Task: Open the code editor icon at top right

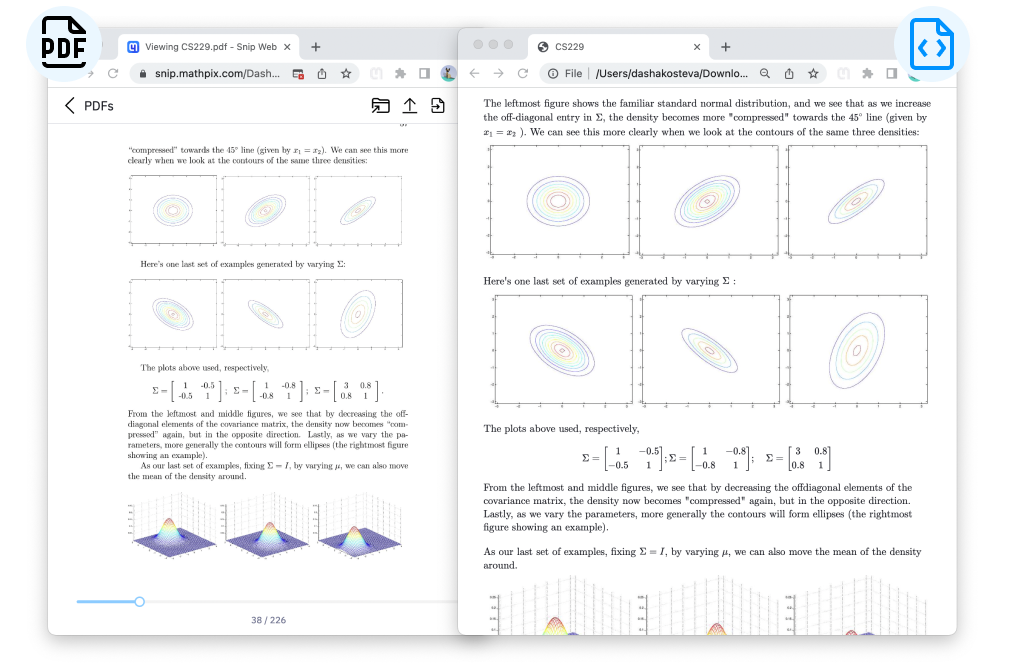Action: (x=930, y=44)
